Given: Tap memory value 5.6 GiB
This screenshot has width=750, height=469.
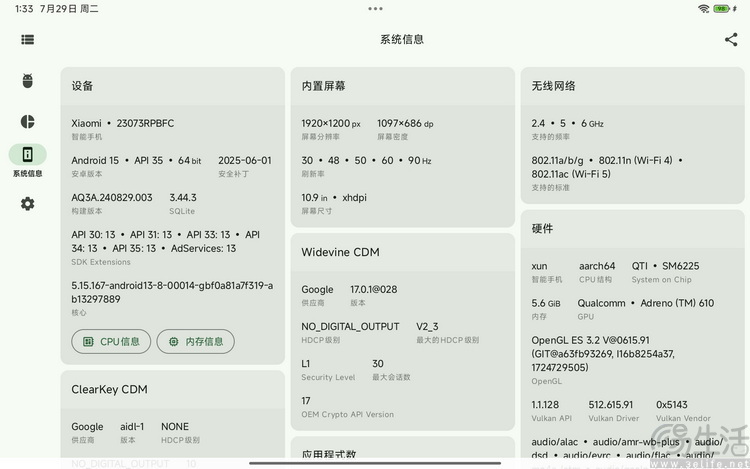Looking at the screenshot, I should point(546,303).
